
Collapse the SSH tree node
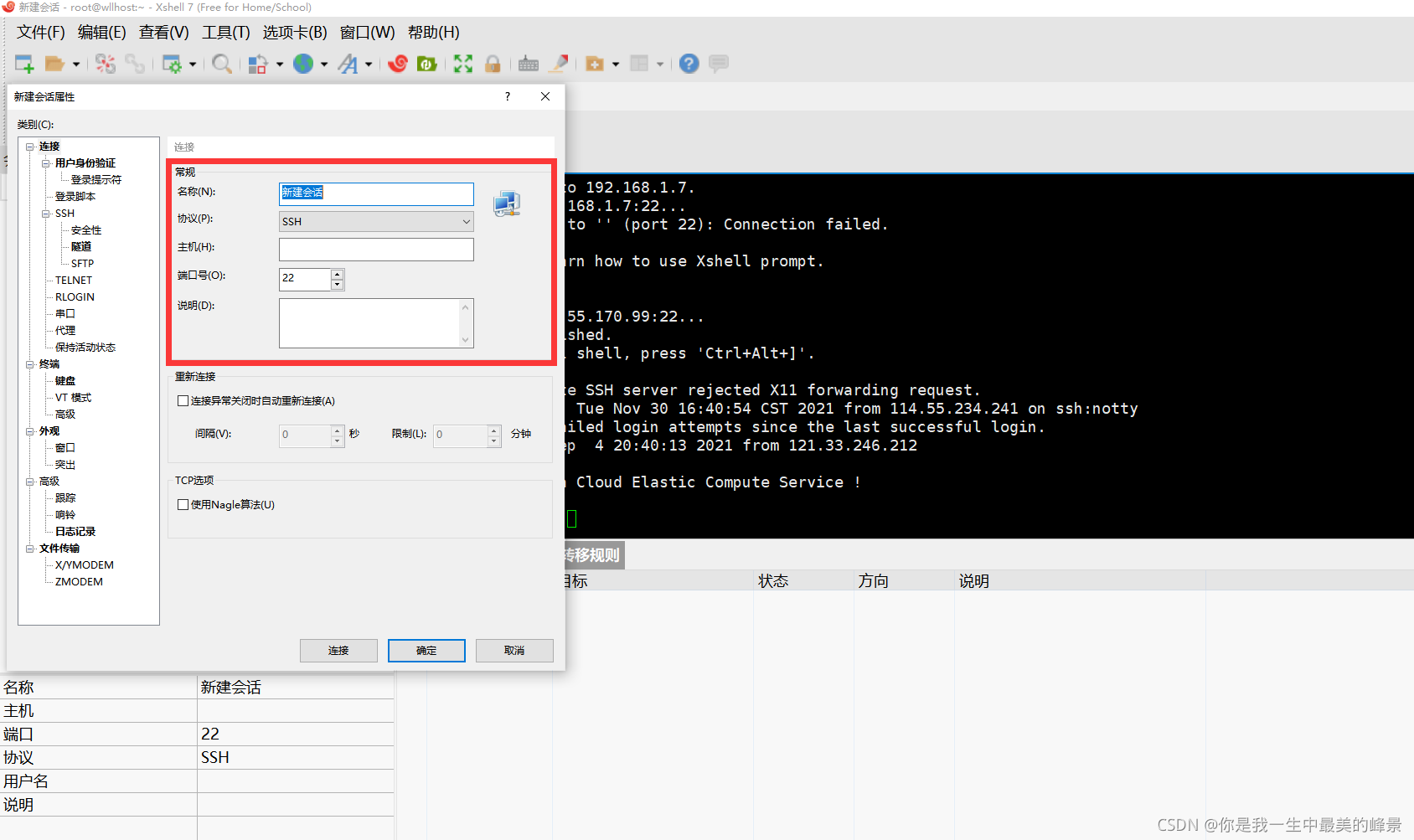click(47, 214)
